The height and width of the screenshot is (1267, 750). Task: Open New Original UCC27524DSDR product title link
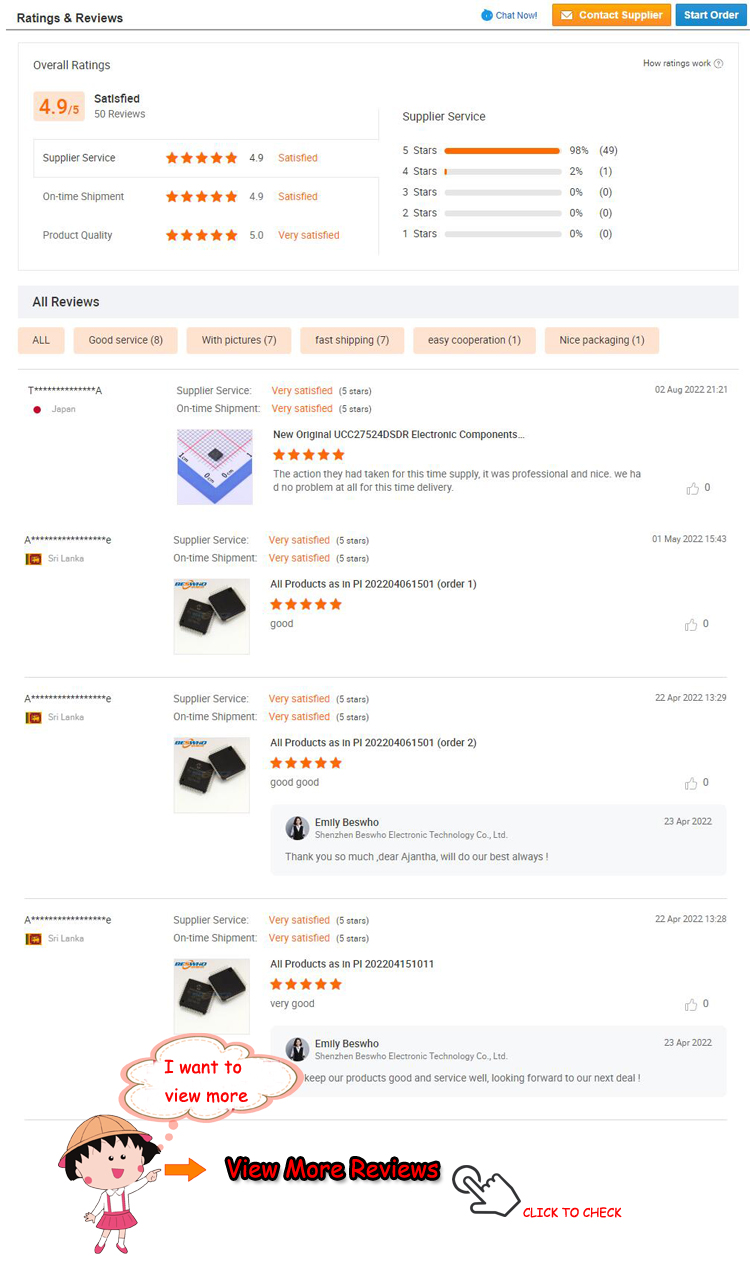(x=398, y=435)
